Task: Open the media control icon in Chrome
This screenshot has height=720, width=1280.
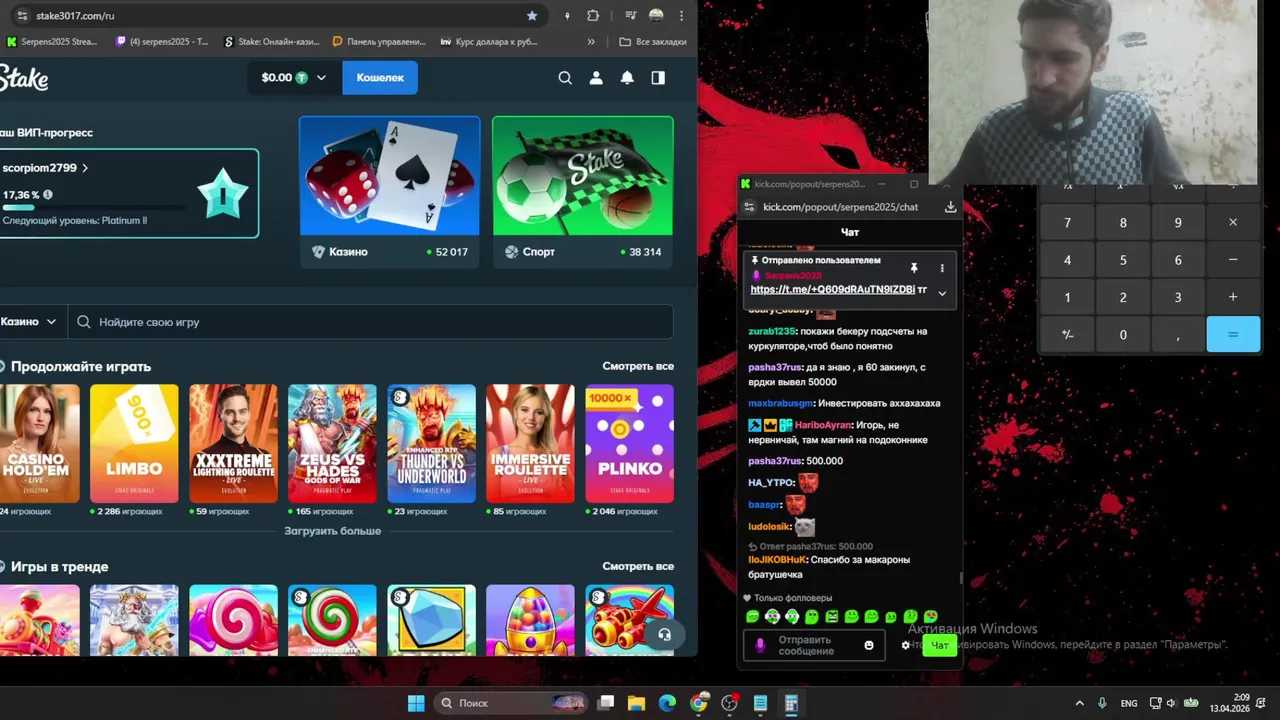Action: (629, 16)
